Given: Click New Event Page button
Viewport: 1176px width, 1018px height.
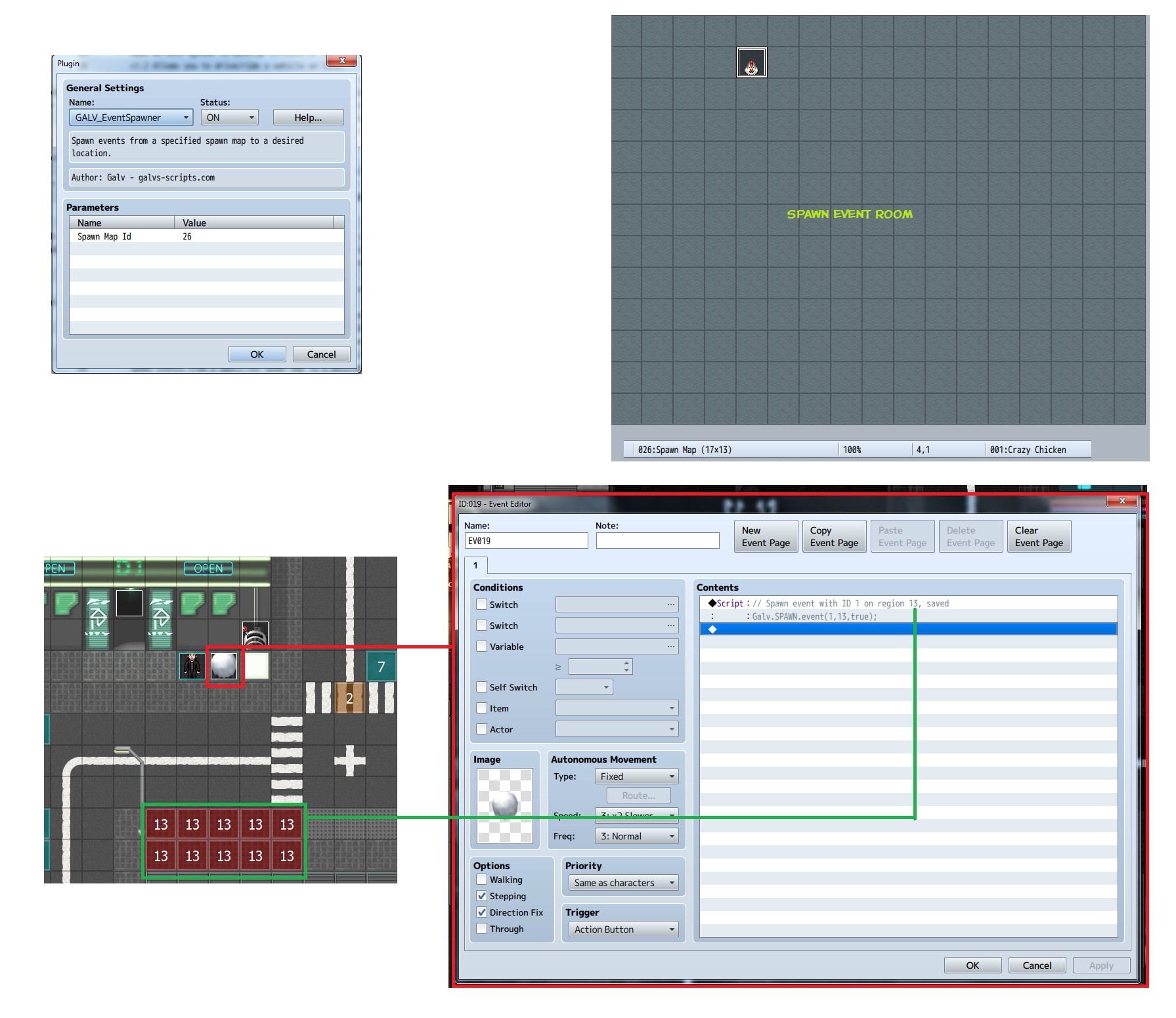Looking at the screenshot, I should (x=766, y=536).
